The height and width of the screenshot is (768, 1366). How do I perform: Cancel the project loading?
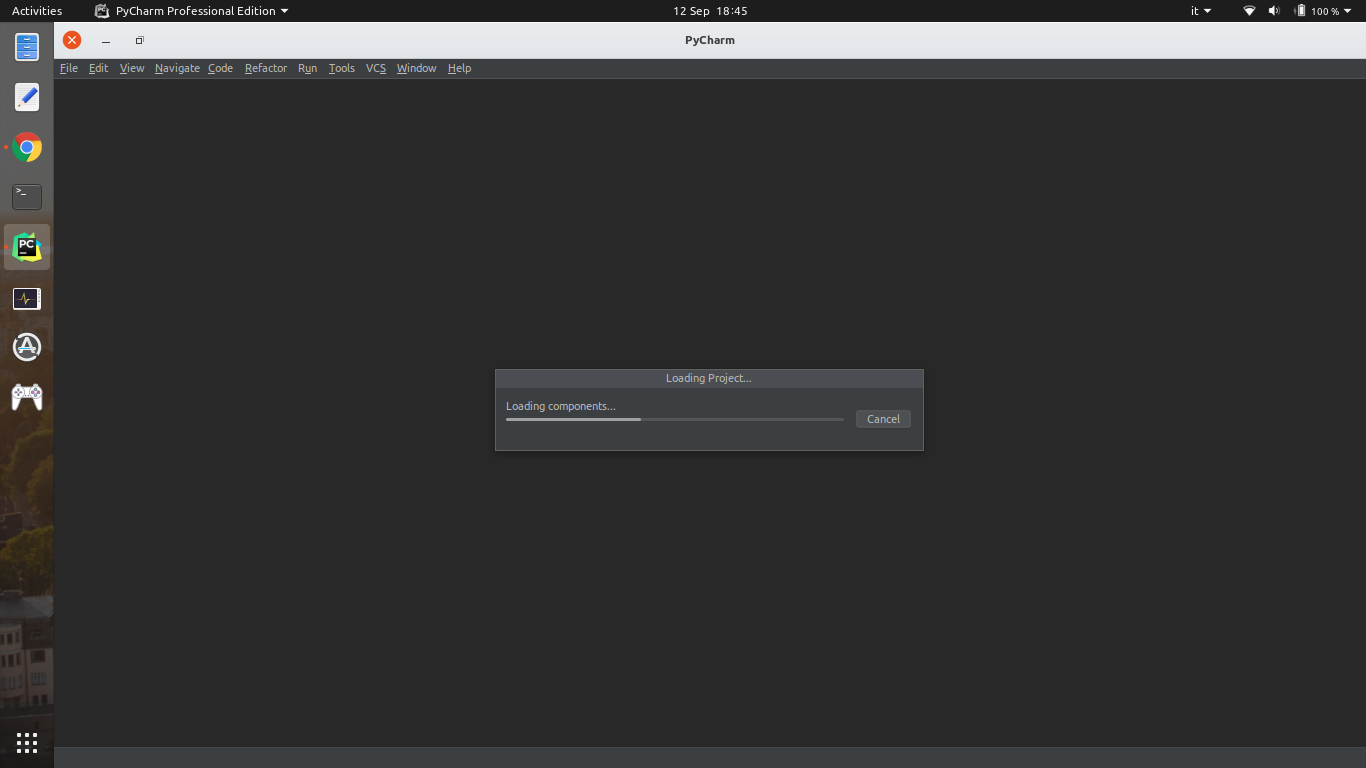883,419
